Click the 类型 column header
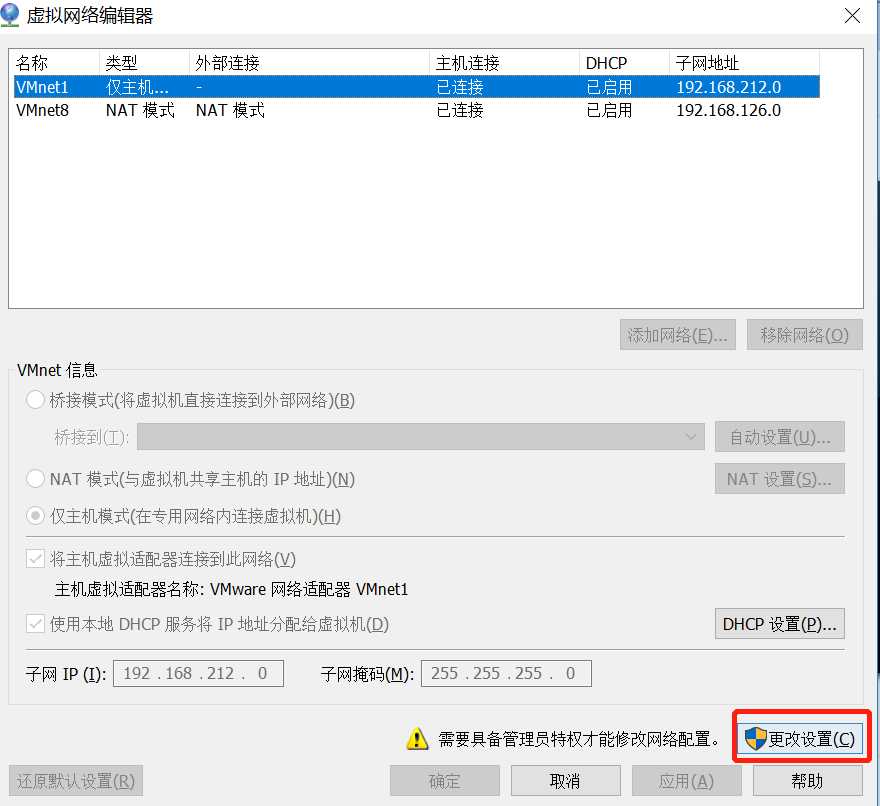The image size is (880, 806). [x=144, y=63]
